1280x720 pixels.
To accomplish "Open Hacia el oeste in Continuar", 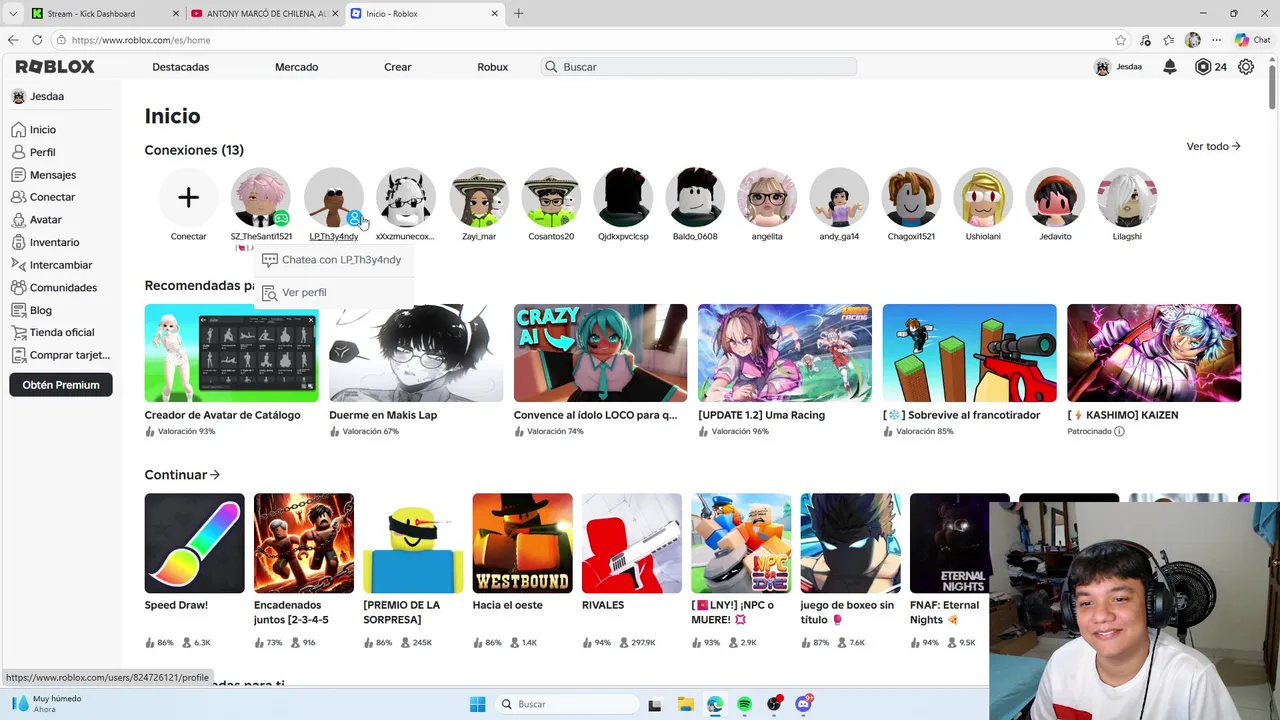I will click(522, 543).
